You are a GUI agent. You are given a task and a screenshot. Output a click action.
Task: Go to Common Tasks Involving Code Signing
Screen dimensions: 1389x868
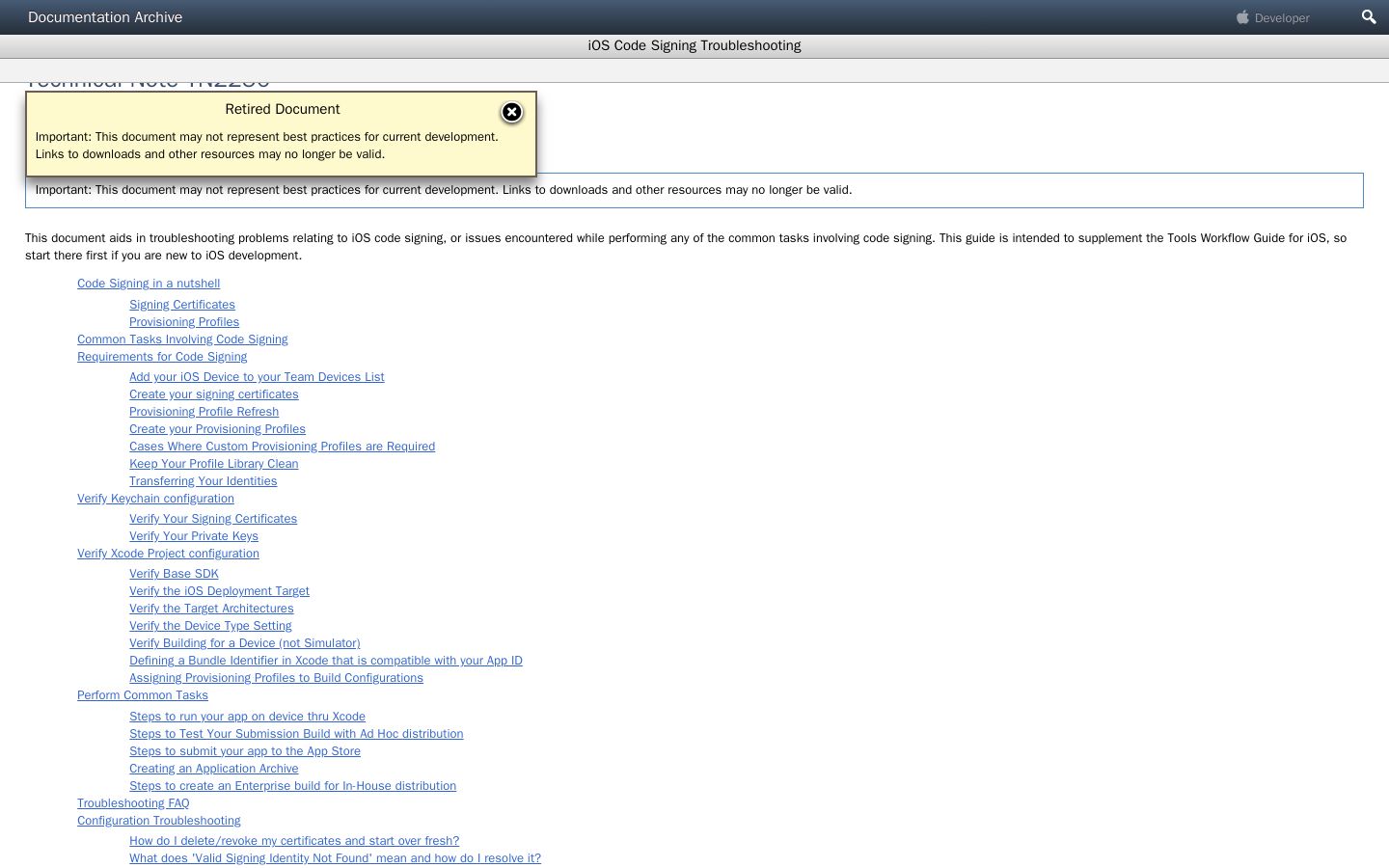182,339
